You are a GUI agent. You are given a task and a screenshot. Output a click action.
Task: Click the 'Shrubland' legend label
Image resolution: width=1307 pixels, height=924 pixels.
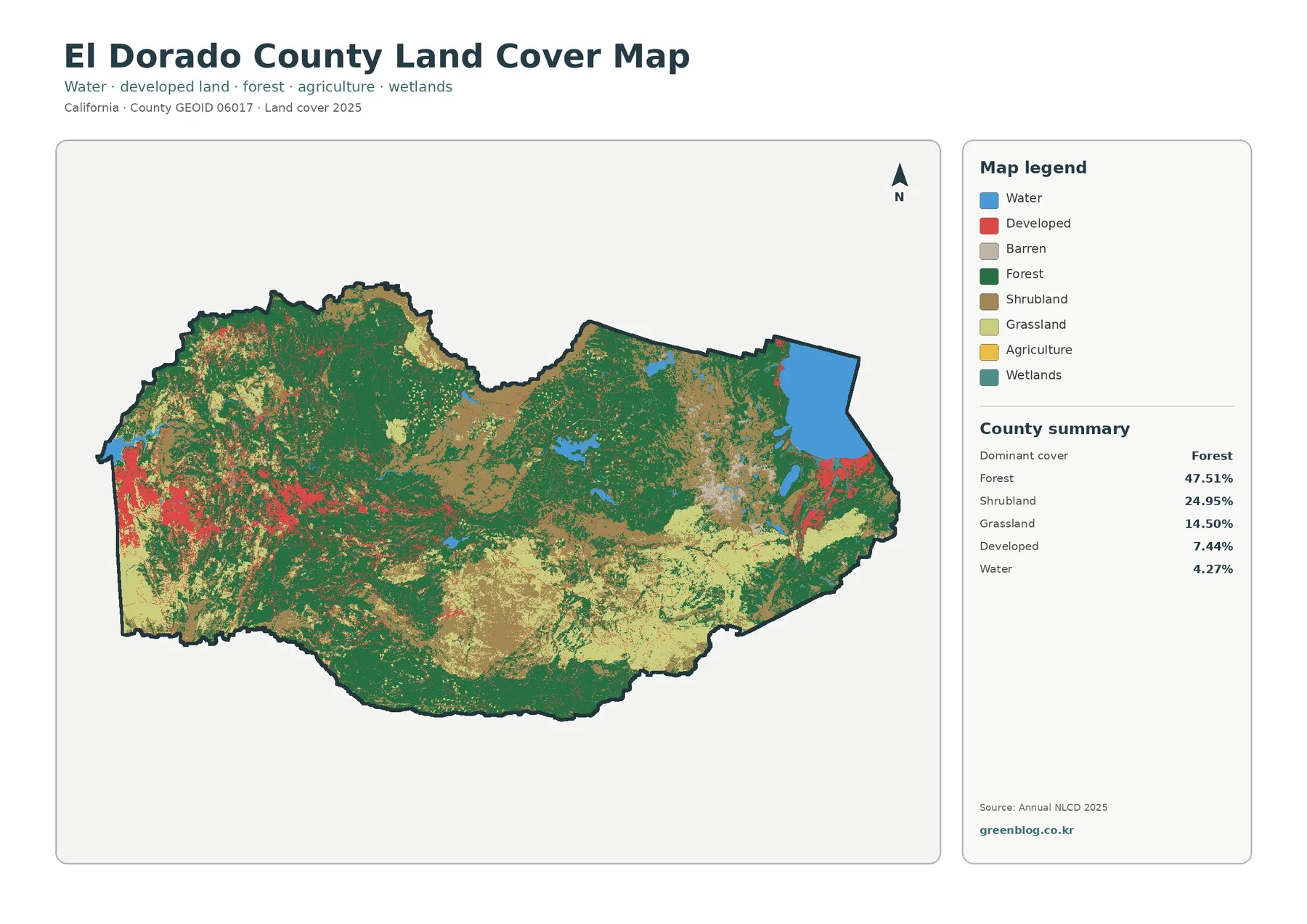1037,300
